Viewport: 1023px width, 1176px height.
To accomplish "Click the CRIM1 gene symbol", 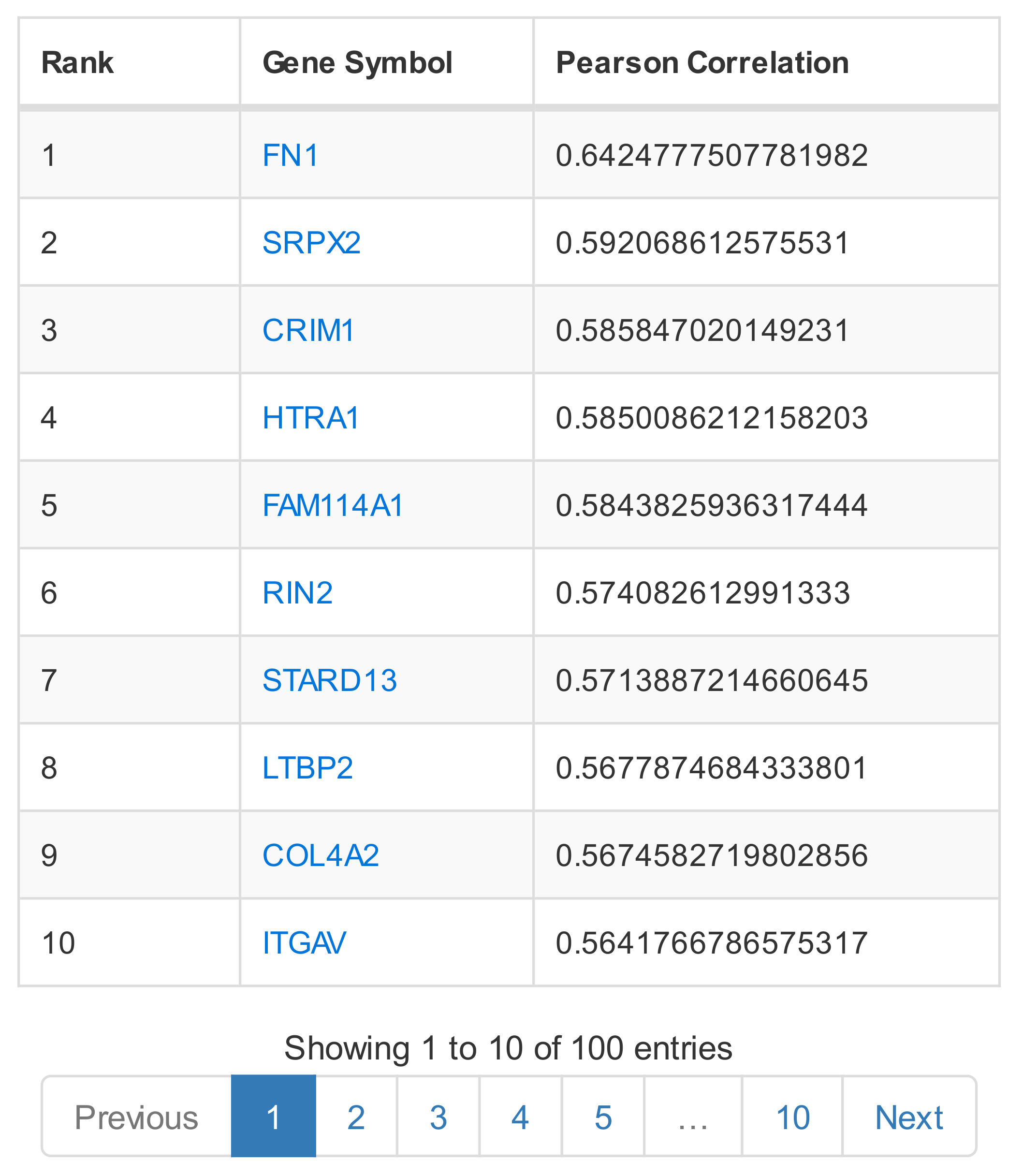I will point(308,330).
